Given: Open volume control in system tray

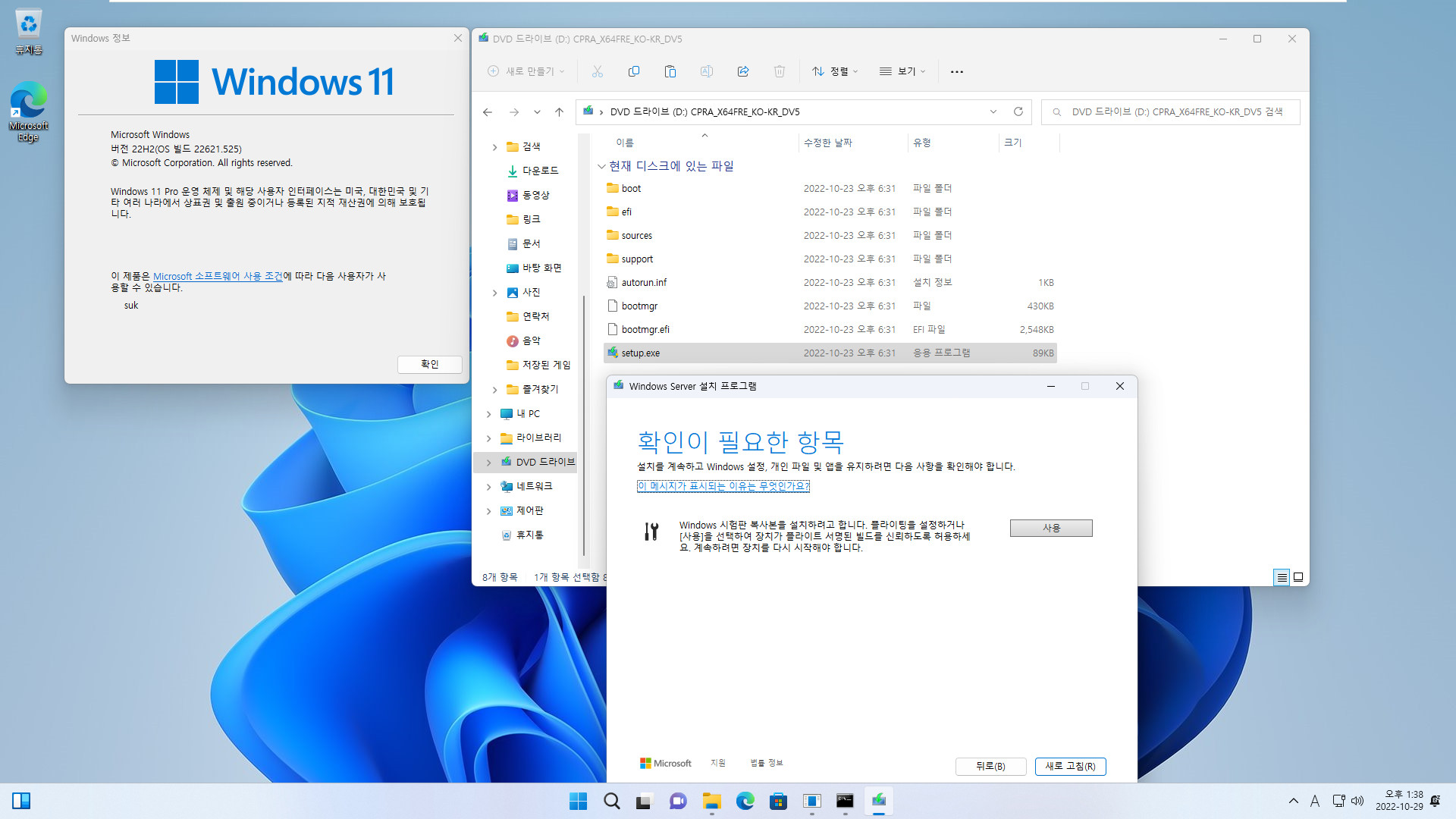Looking at the screenshot, I should (x=1357, y=801).
